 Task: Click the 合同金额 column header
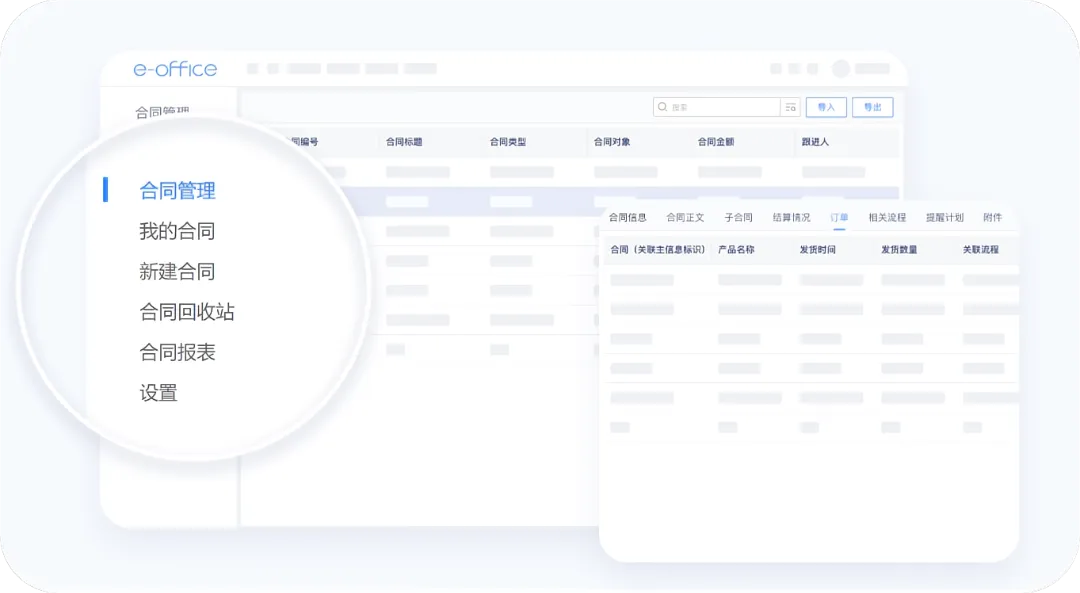coord(716,142)
